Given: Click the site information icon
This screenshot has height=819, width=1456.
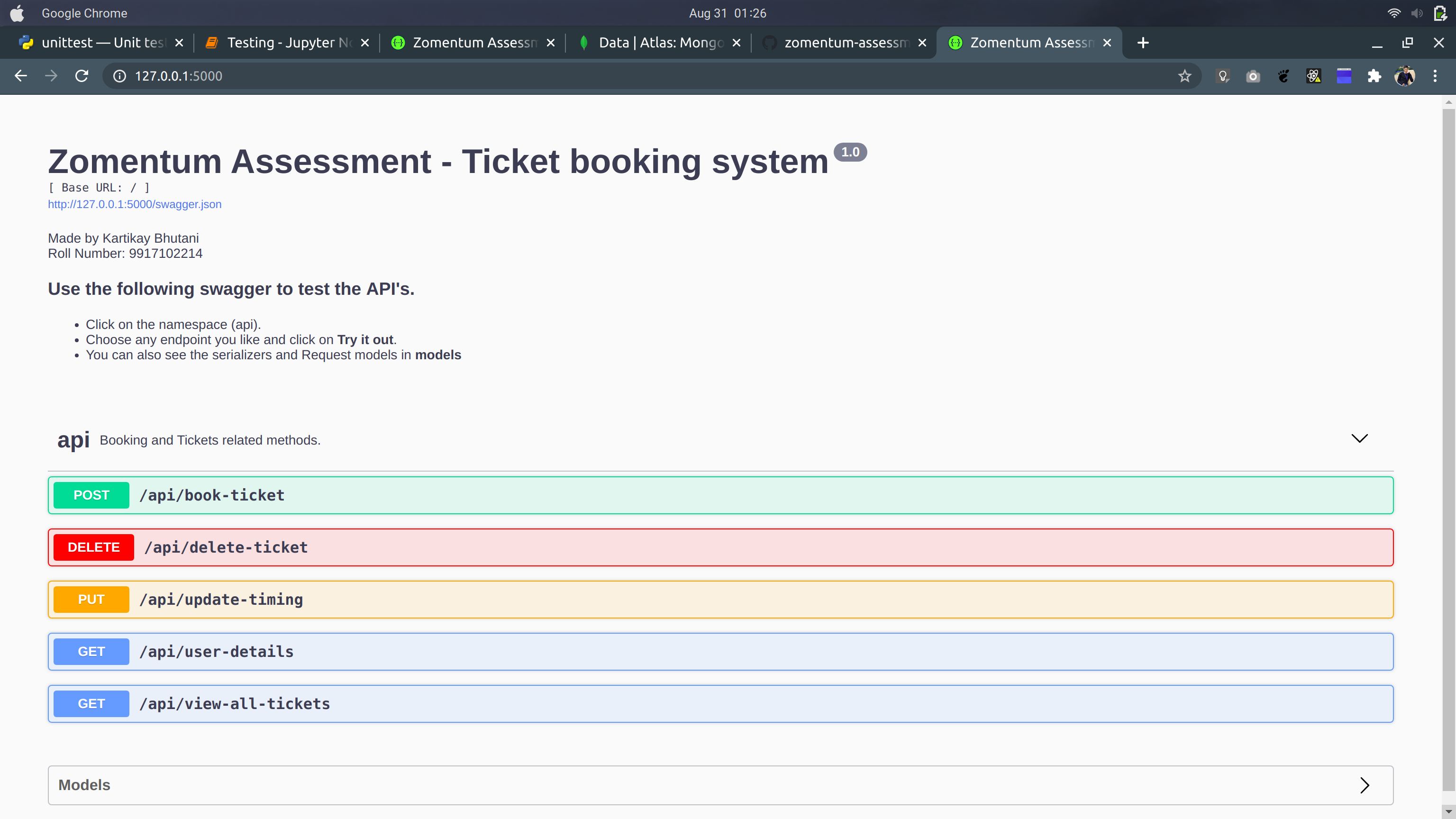Looking at the screenshot, I should (119, 76).
